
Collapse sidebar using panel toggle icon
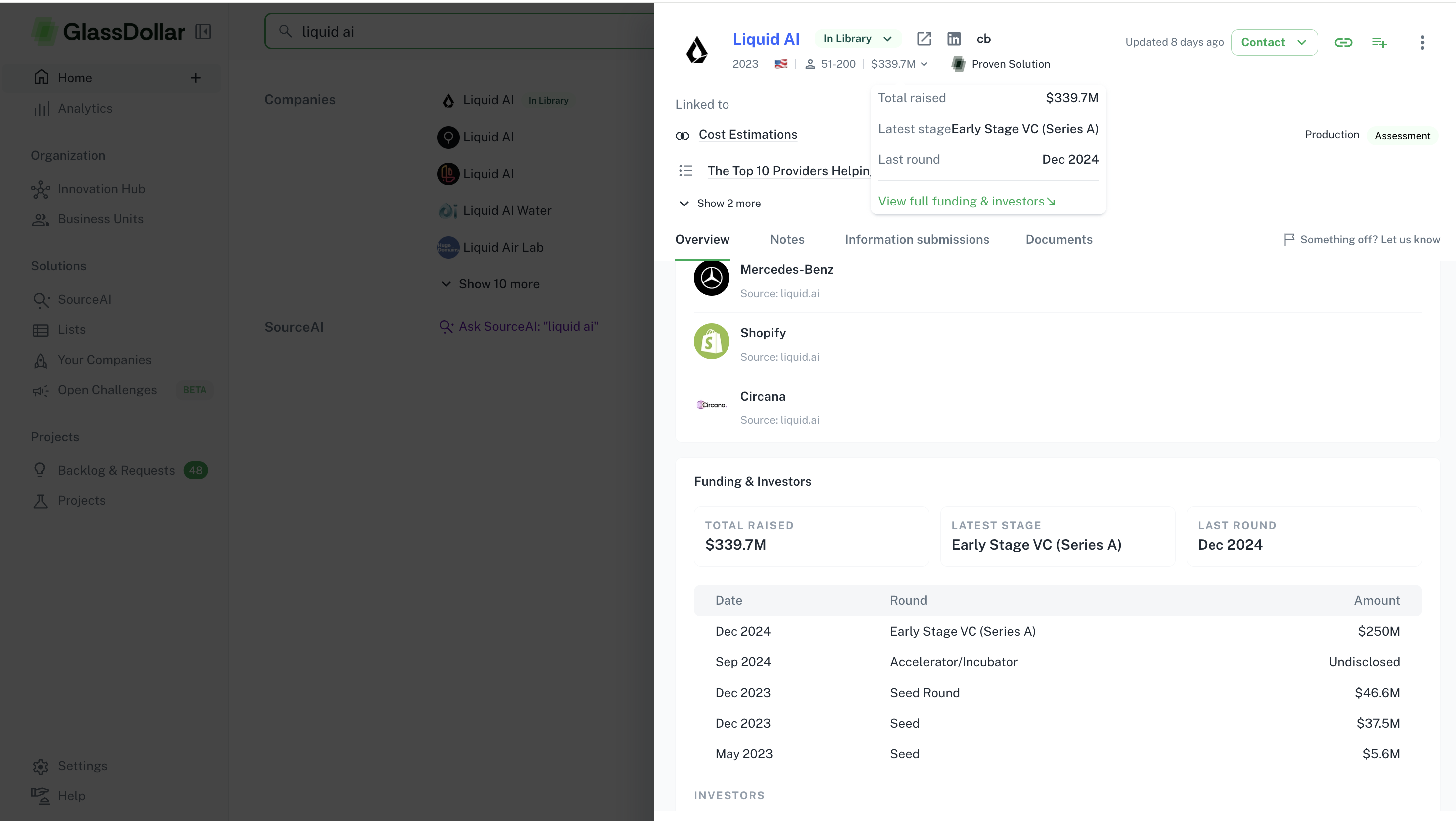[203, 31]
